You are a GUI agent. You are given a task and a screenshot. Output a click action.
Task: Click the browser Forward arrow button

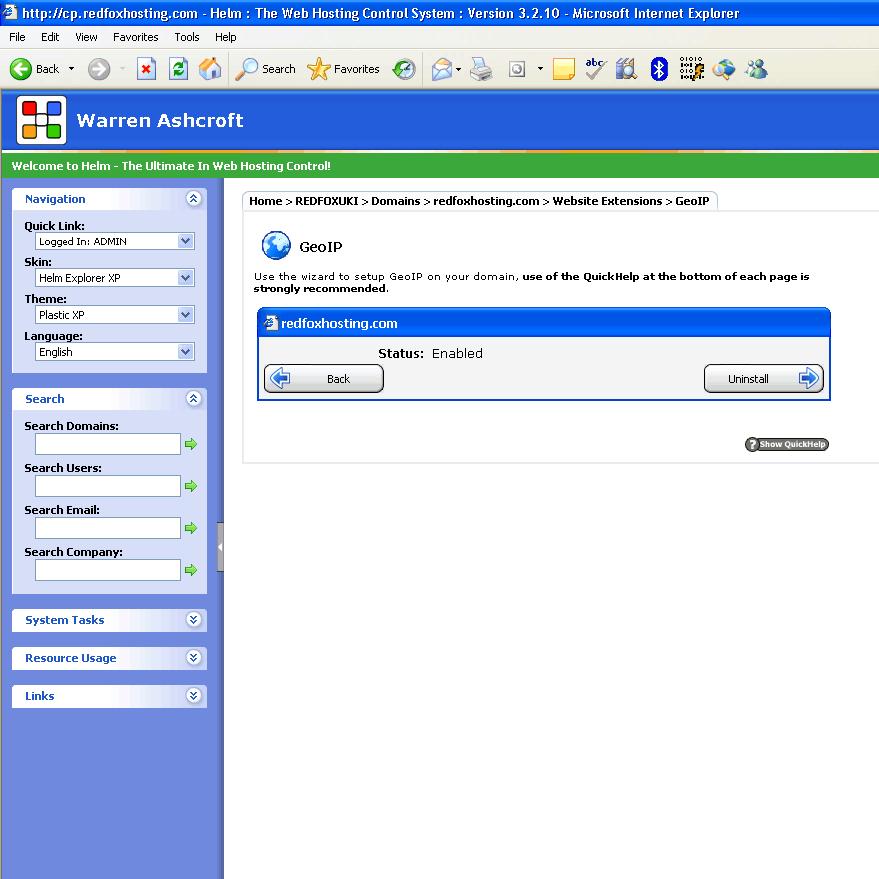pos(99,69)
